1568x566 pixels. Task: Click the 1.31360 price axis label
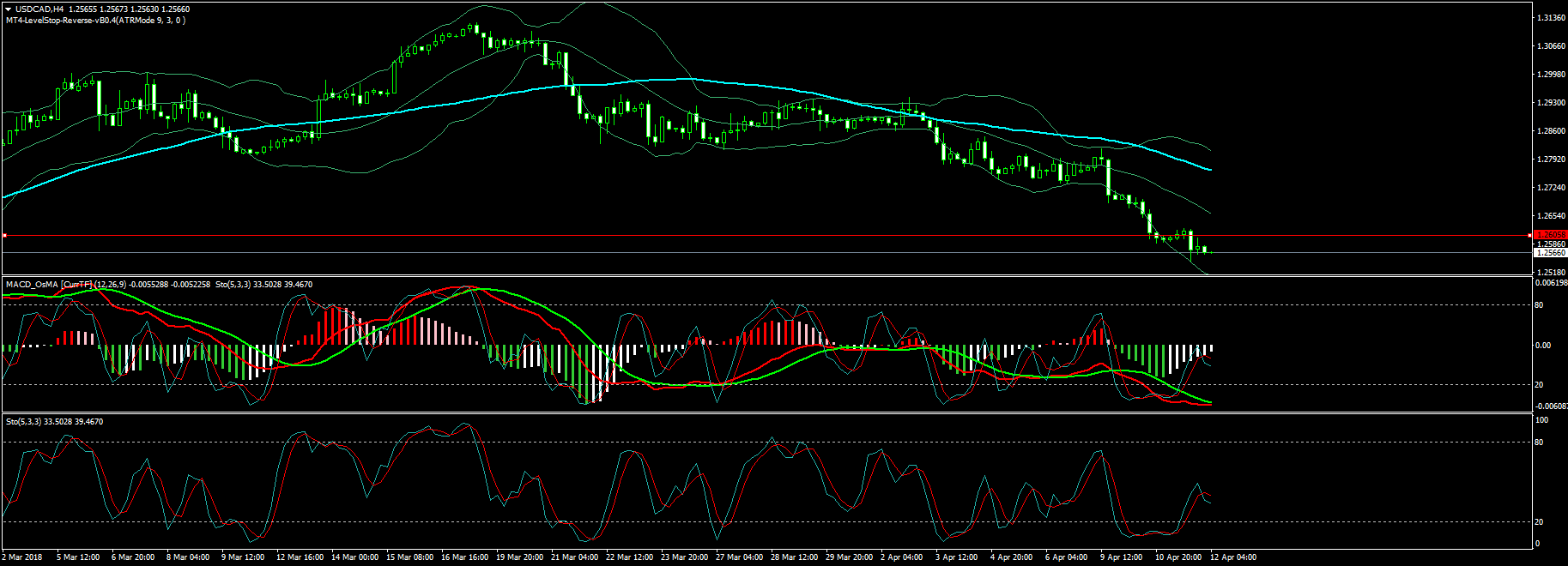[x=1551, y=18]
